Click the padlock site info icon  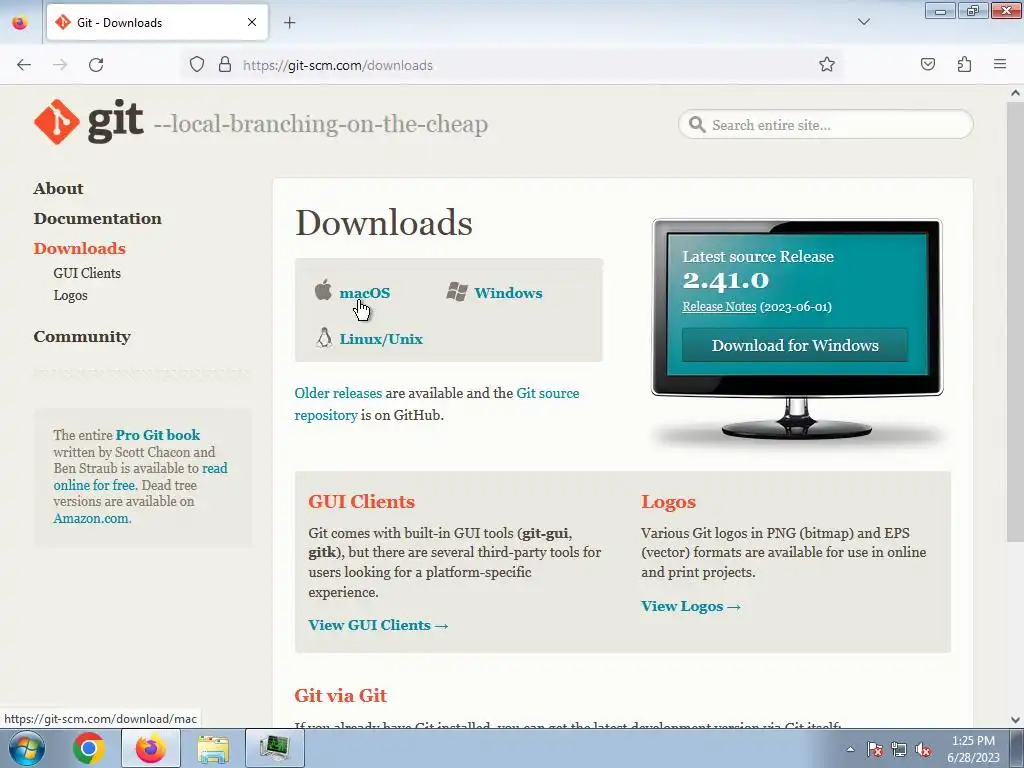point(225,65)
